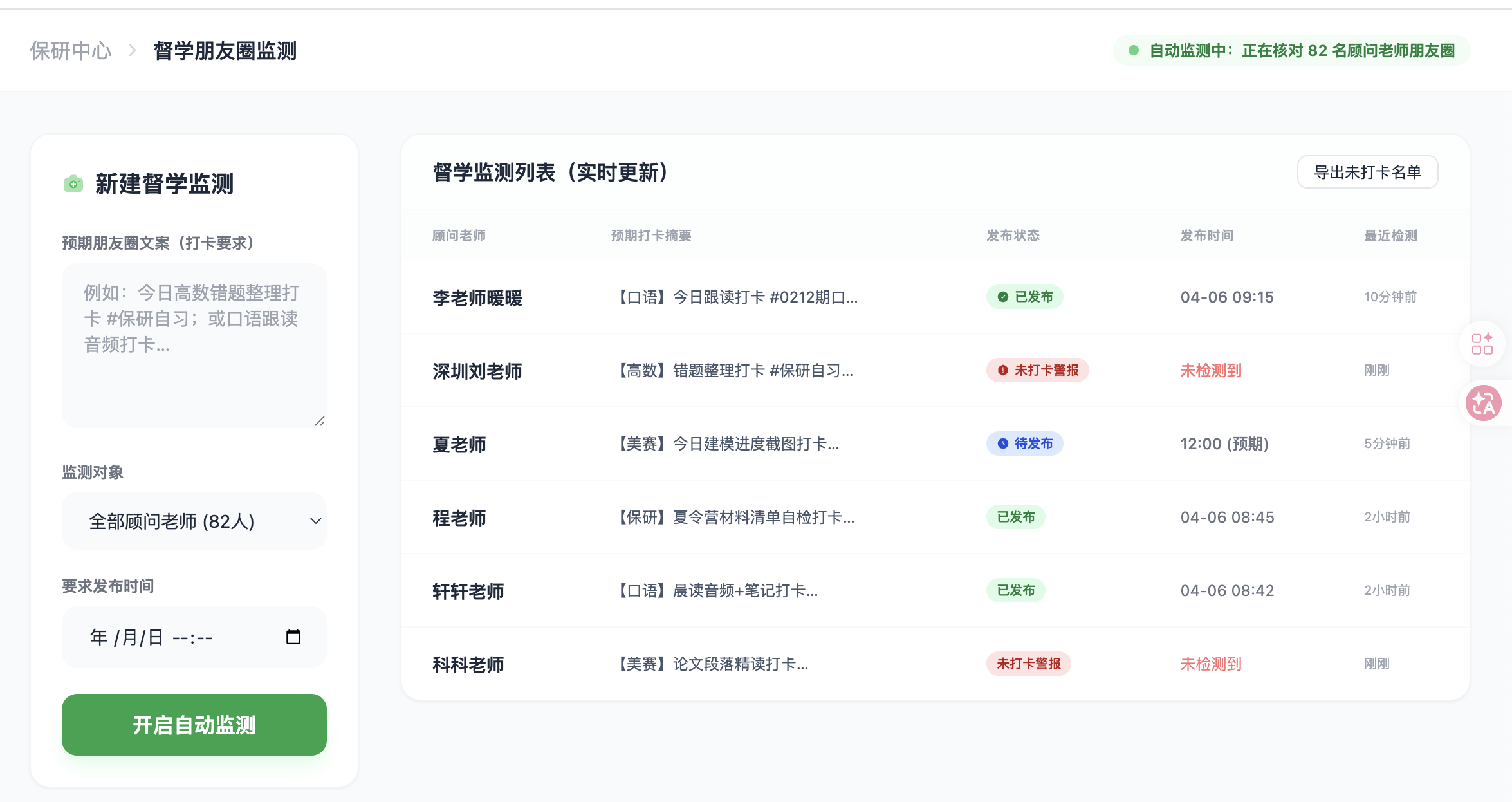Click 发布时间 column header
Screen dimensions: 1512x802
click(x=1206, y=236)
